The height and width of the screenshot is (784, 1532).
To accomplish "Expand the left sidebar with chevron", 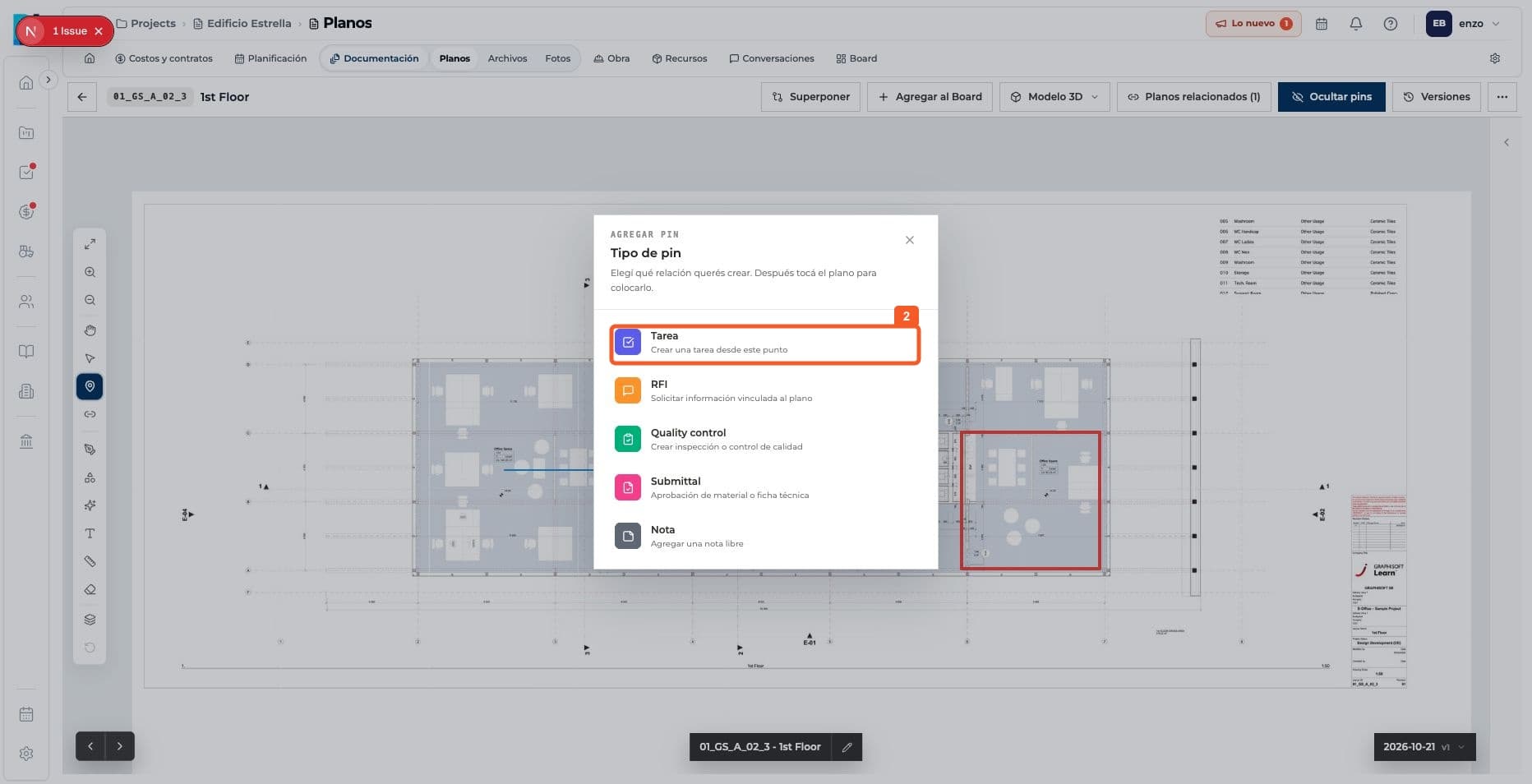I will coord(48,80).
